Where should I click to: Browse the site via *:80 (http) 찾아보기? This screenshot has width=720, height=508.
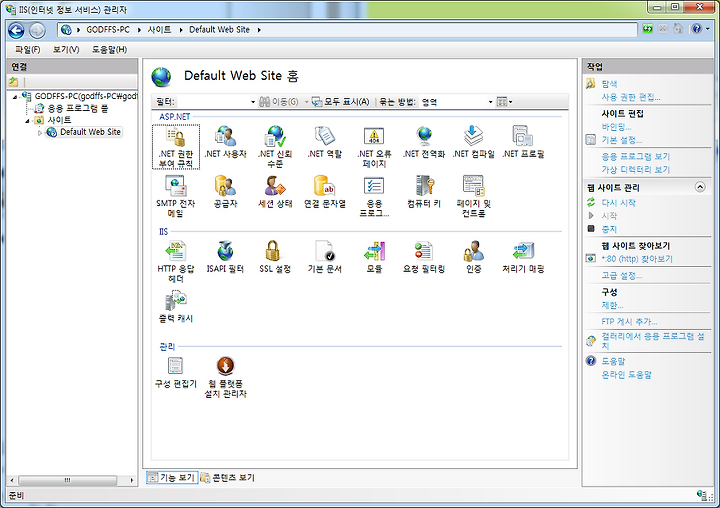[637, 259]
